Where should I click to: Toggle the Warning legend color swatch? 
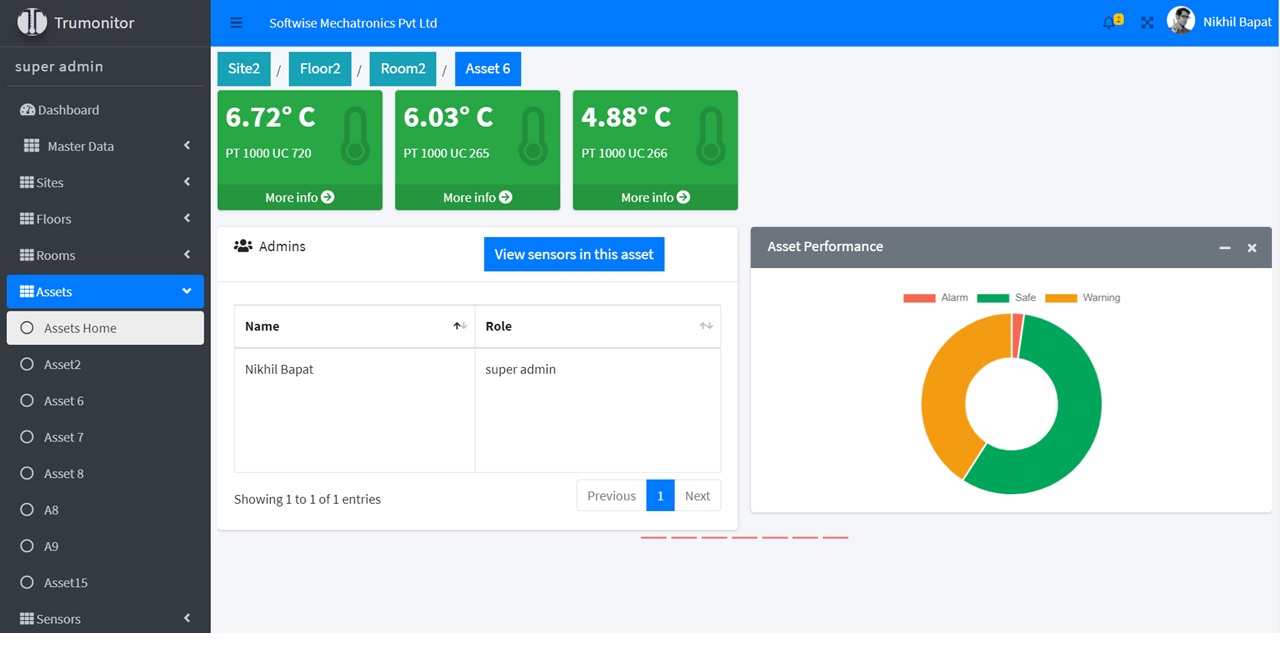1061,298
